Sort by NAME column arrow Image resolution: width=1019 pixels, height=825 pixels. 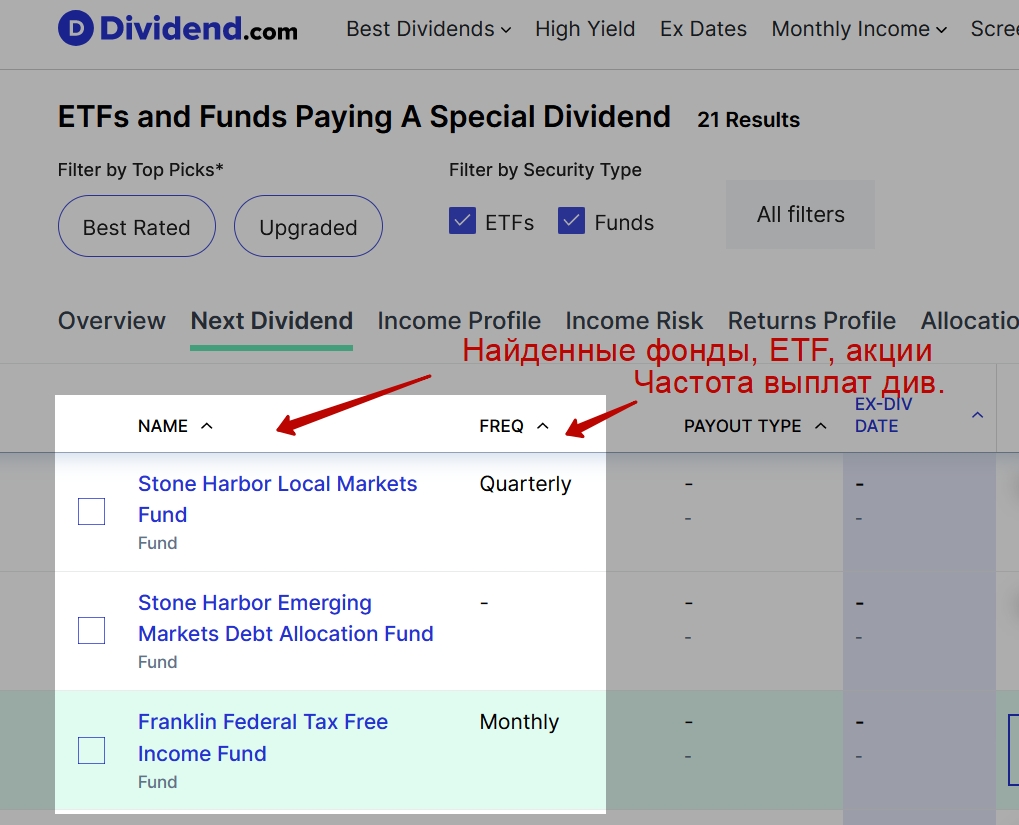click(207, 426)
